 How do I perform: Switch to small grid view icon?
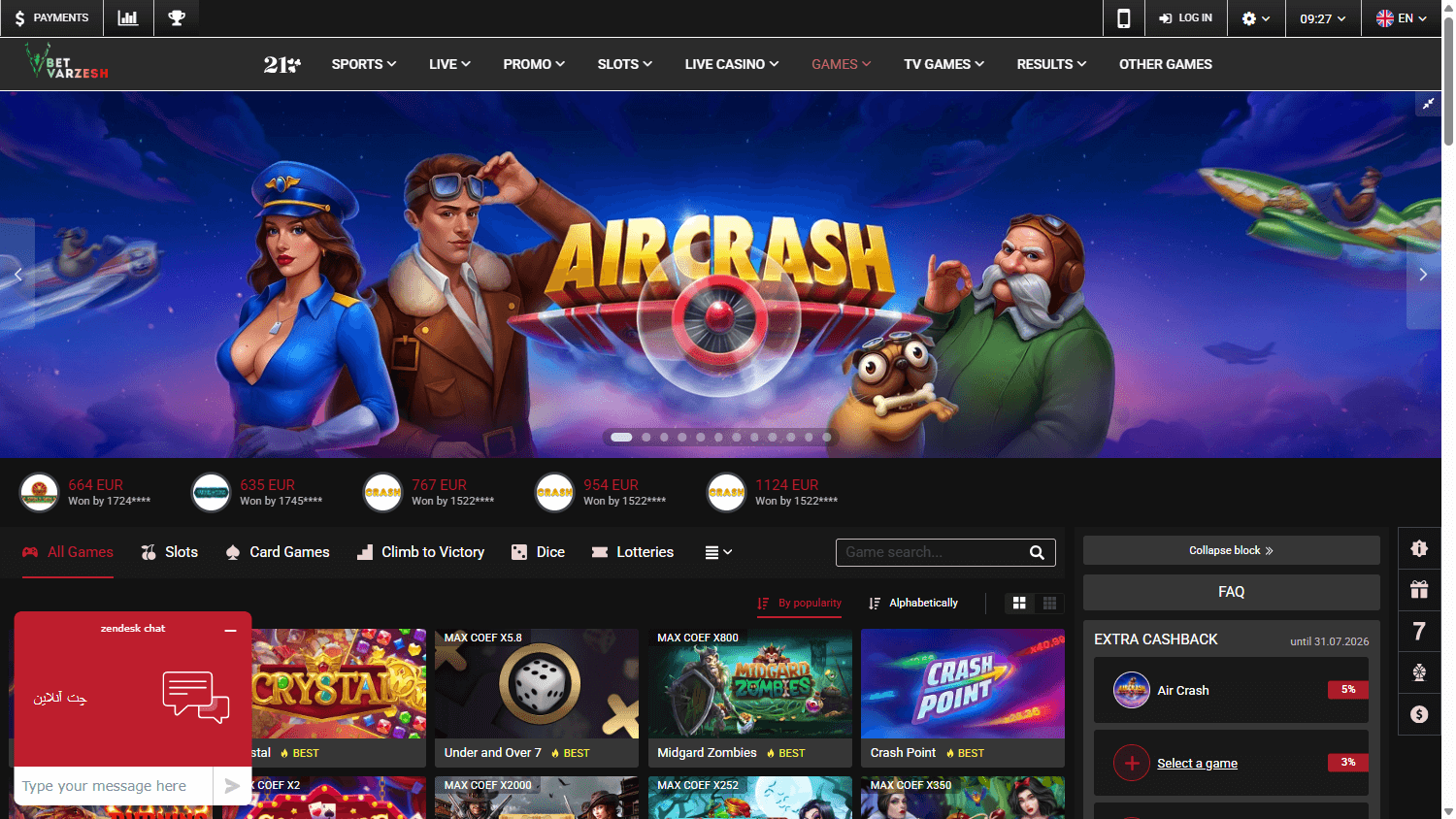coord(1049,603)
